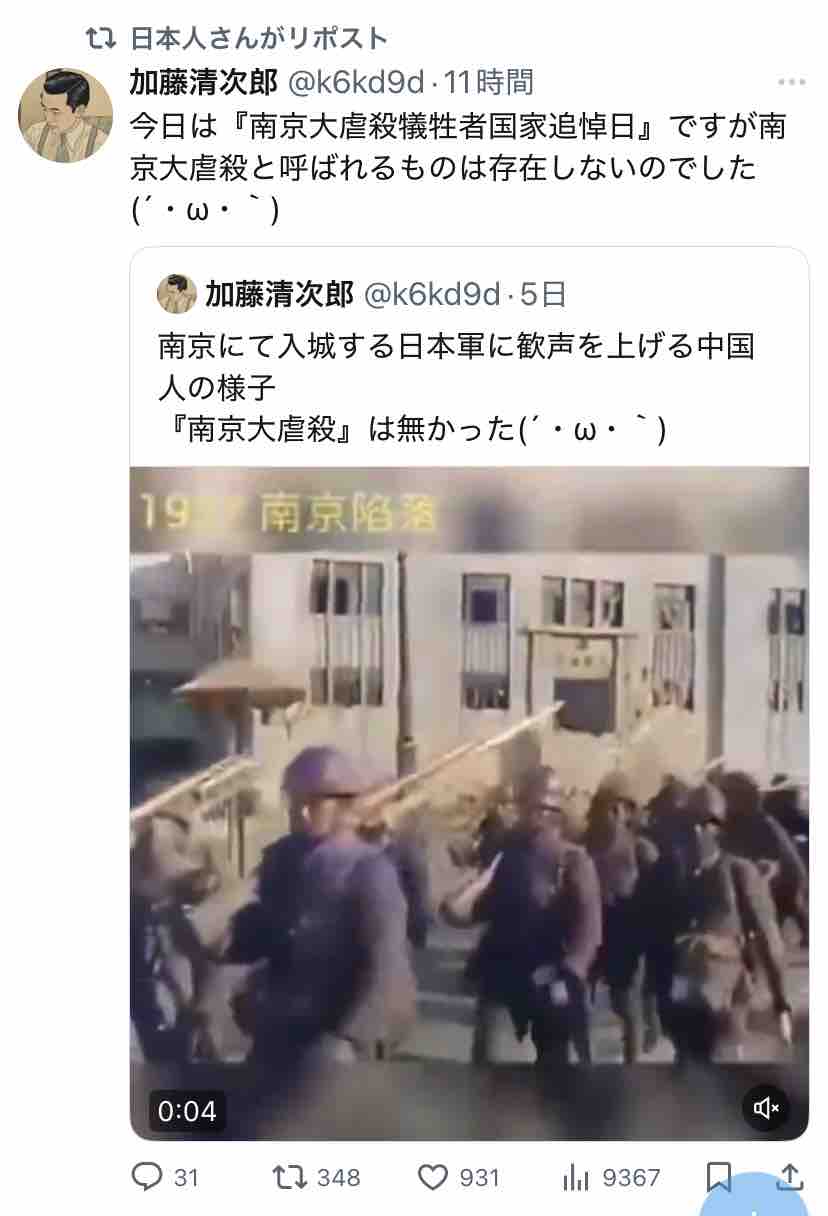Open the quoted post text
The height and width of the screenshot is (1216, 828).
[456, 389]
